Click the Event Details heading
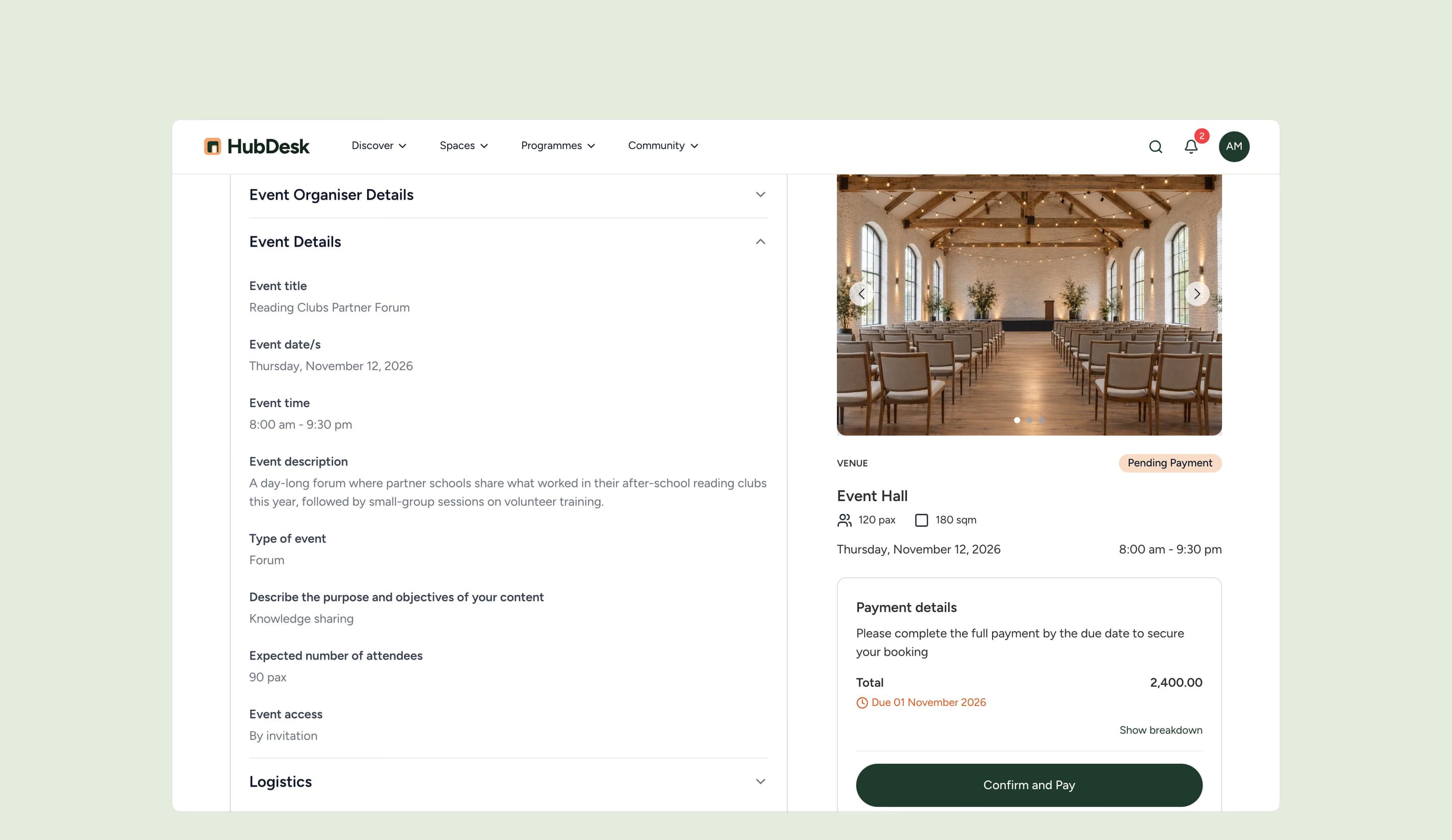Image resolution: width=1452 pixels, height=840 pixels. point(295,242)
